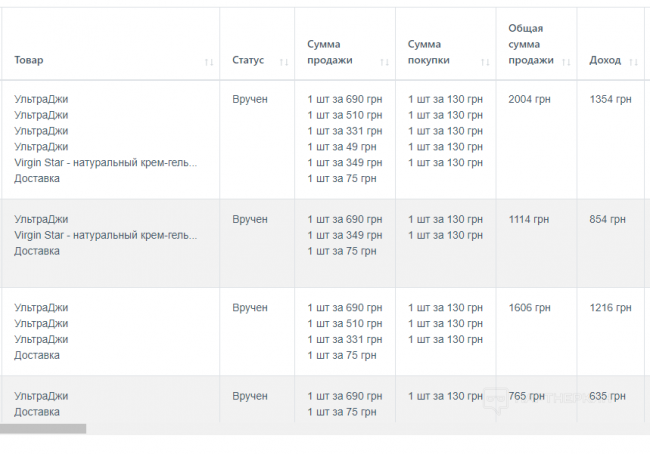The height and width of the screenshot is (454, 650).
Task: Click the 1606 грн total sale value
Action: (x=529, y=307)
